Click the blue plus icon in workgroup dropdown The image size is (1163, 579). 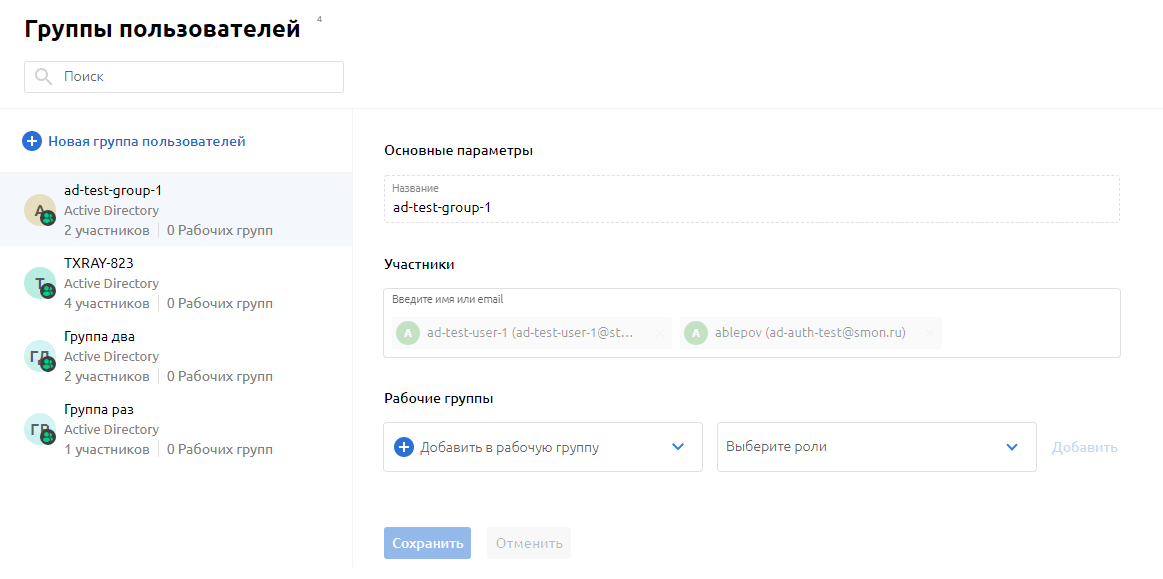tap(404, 447)
